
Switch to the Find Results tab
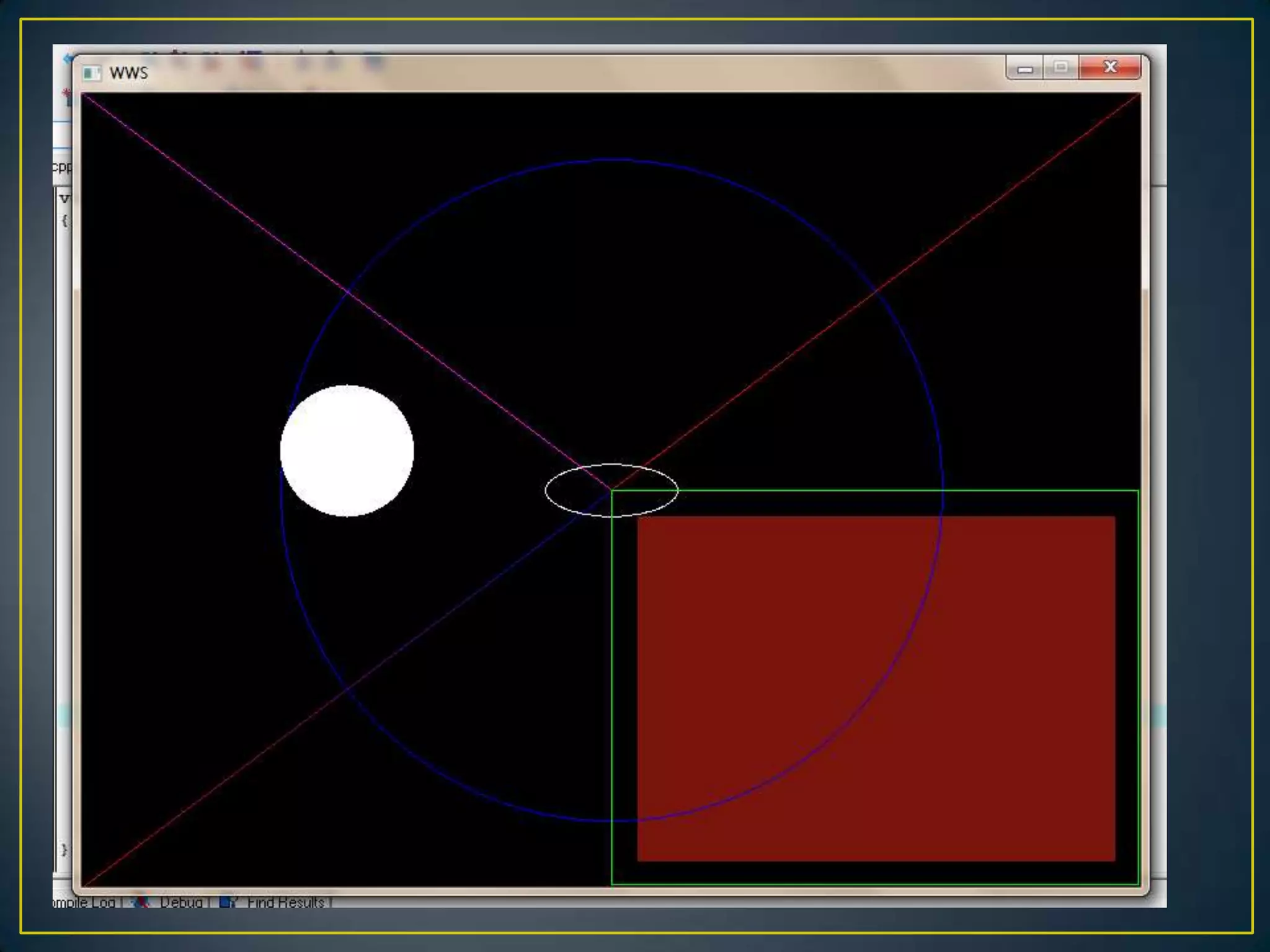pos(285,902)
